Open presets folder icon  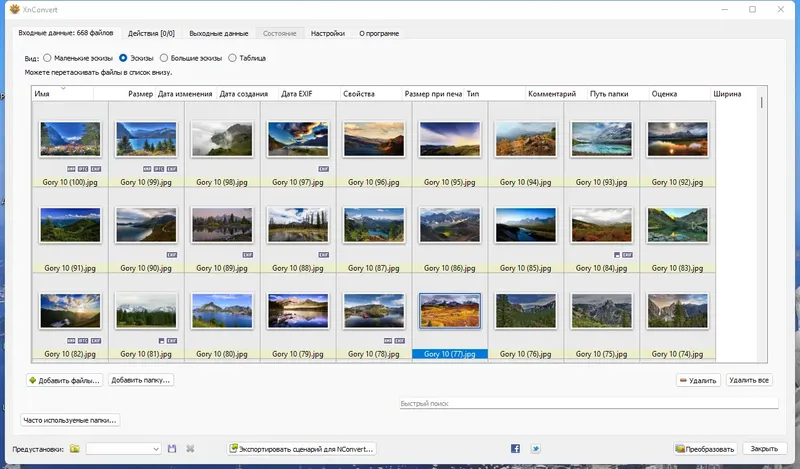pyautogui.click(x=74, y=449)
